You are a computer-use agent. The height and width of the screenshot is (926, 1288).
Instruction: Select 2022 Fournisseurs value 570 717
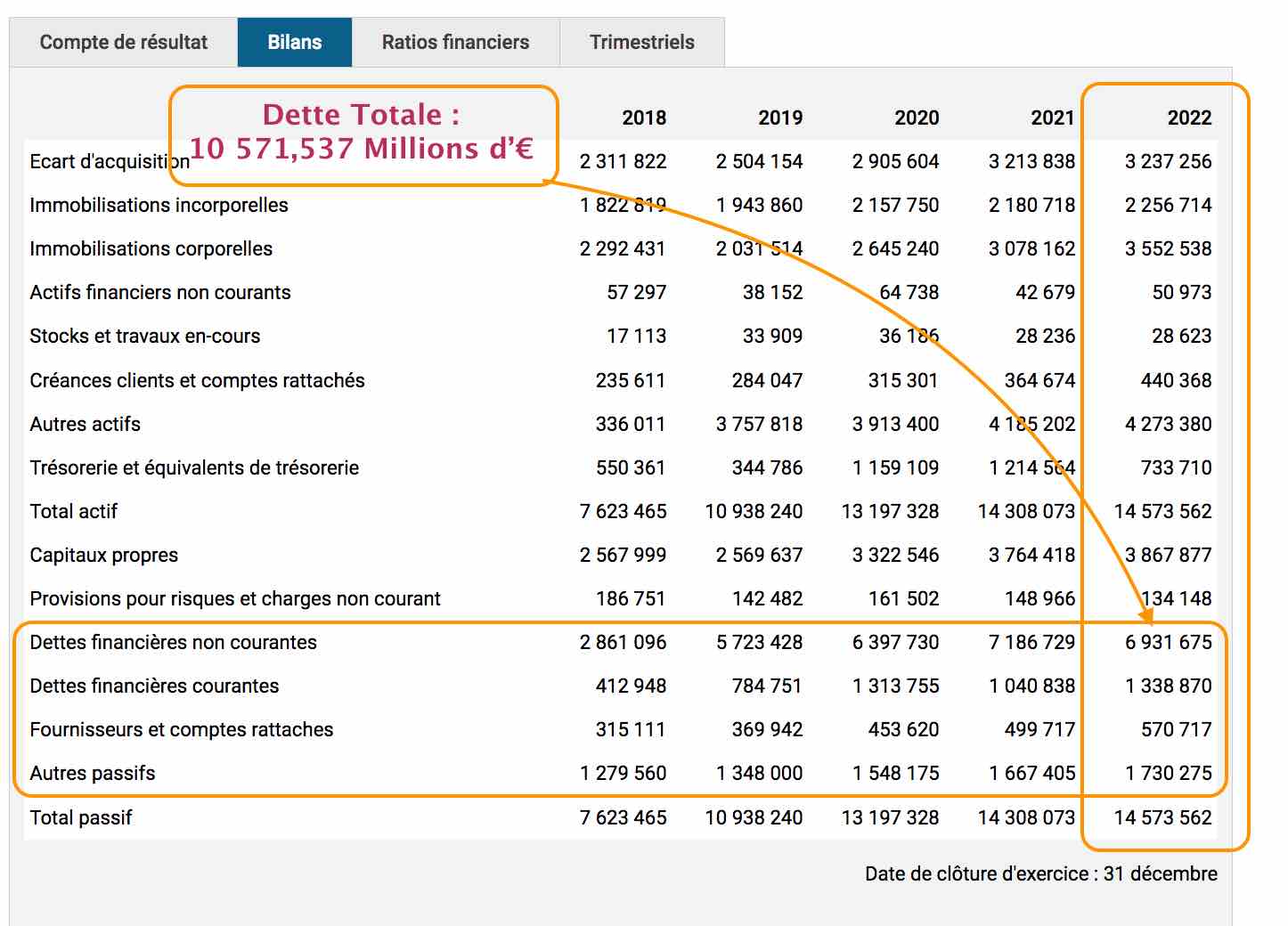coord(1176,729)
